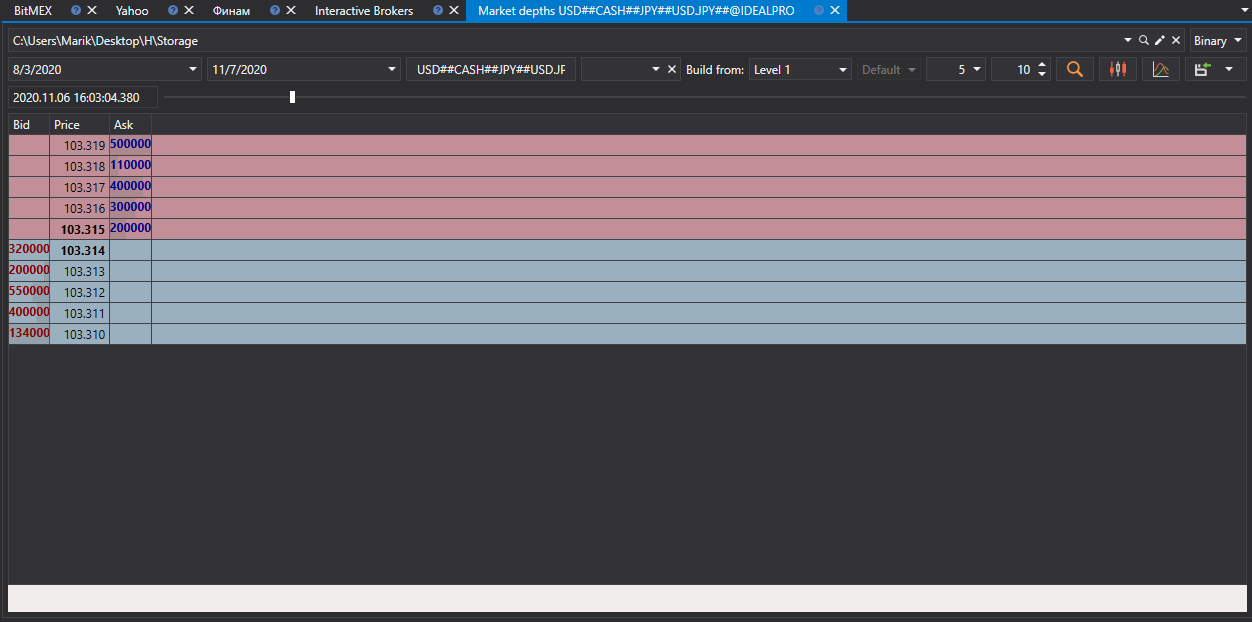The height and width of the screenshot is (622, 1252).
Task: Close the Yahoo tab
Action: [x=189, y=11]
